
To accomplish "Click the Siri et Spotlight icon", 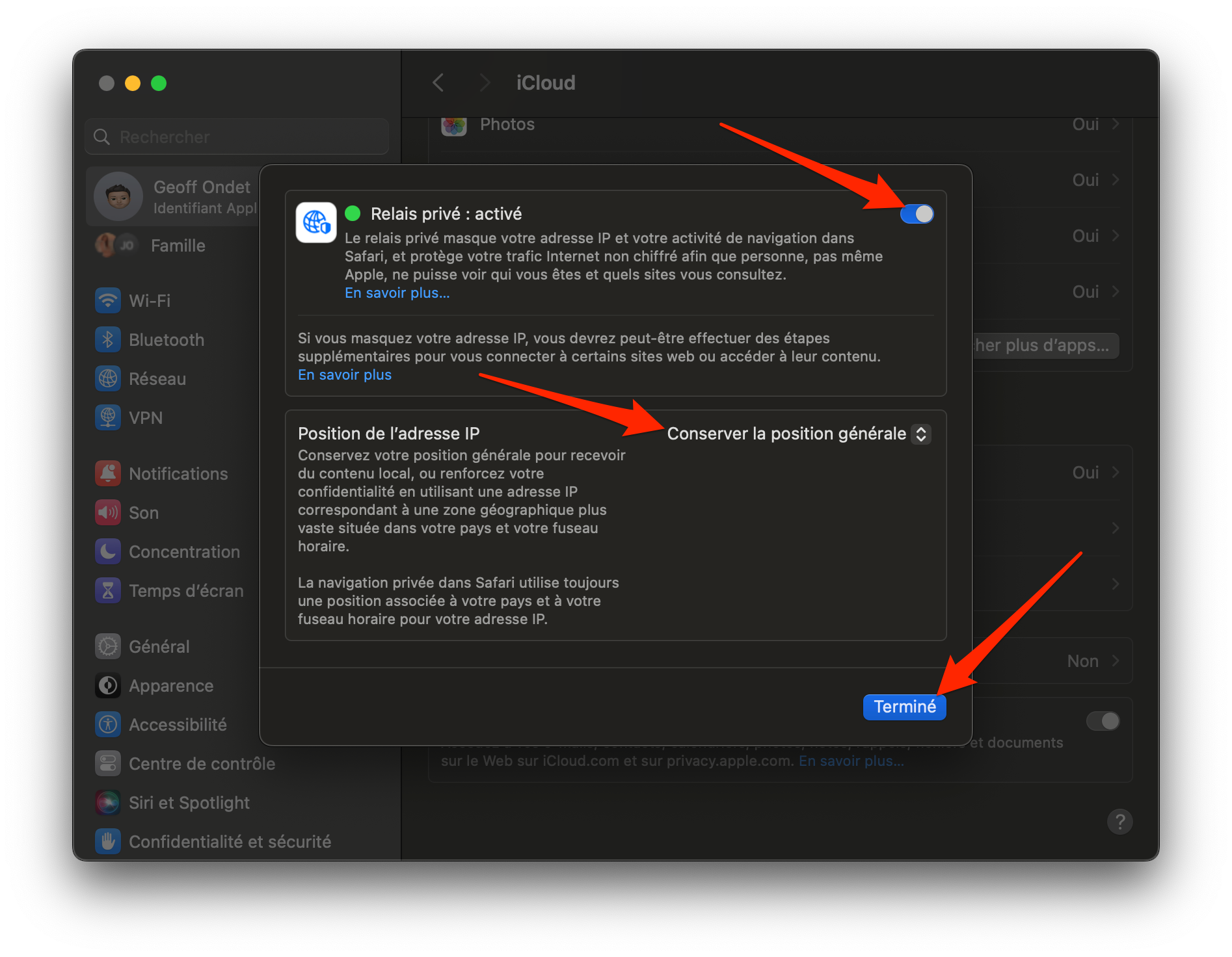I will (108, 802).
